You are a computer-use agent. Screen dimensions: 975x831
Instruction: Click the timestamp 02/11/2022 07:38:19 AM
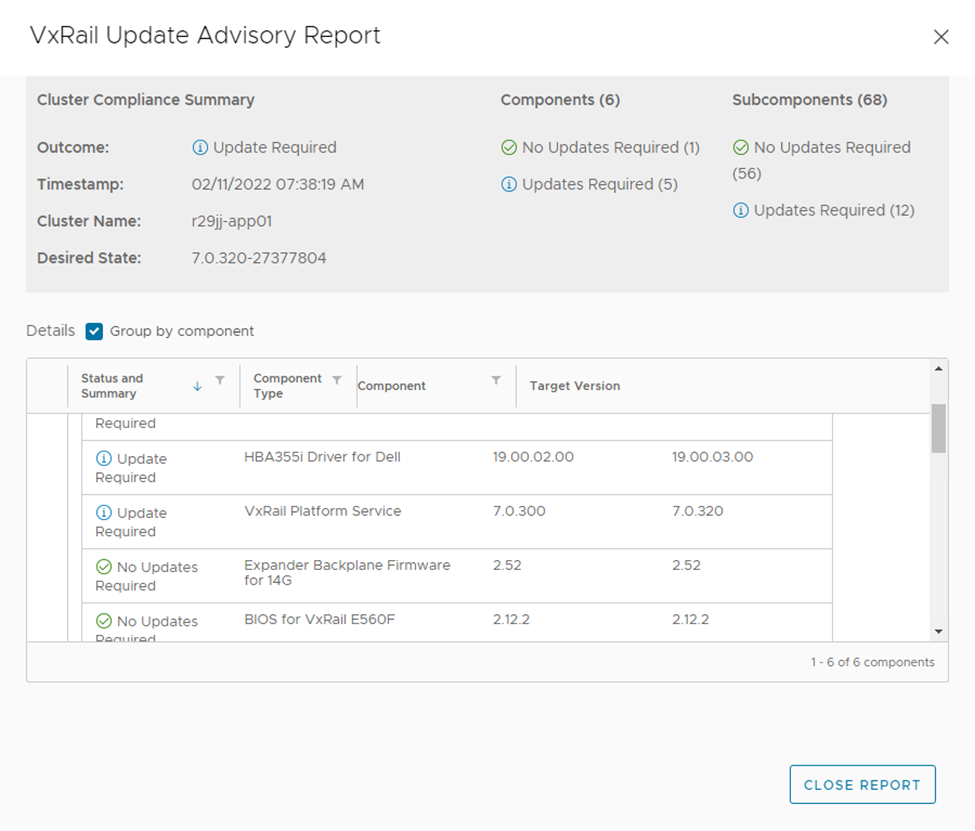[x=278, y=184]
